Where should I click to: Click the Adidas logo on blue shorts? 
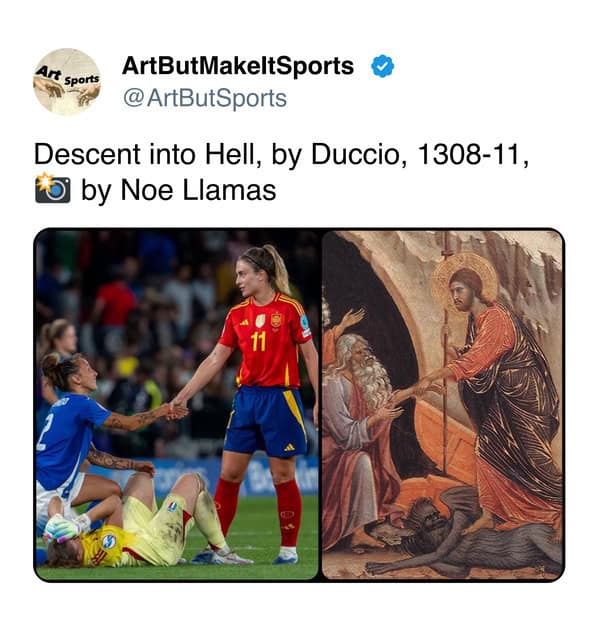[289, 447]
